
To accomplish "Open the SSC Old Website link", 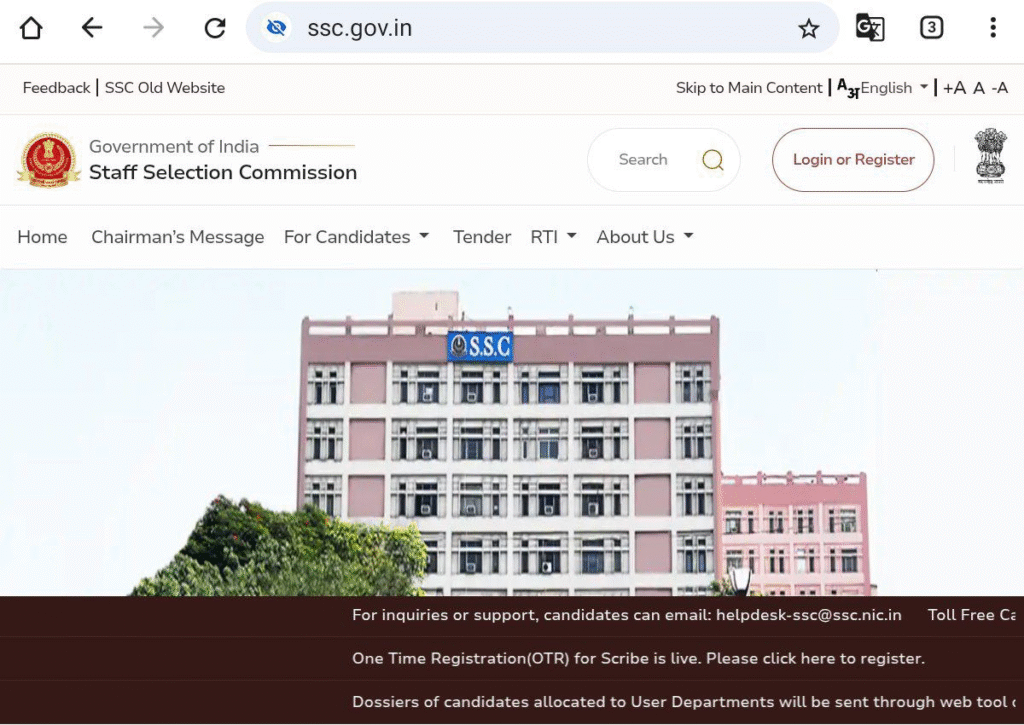I will click(165, 88).
